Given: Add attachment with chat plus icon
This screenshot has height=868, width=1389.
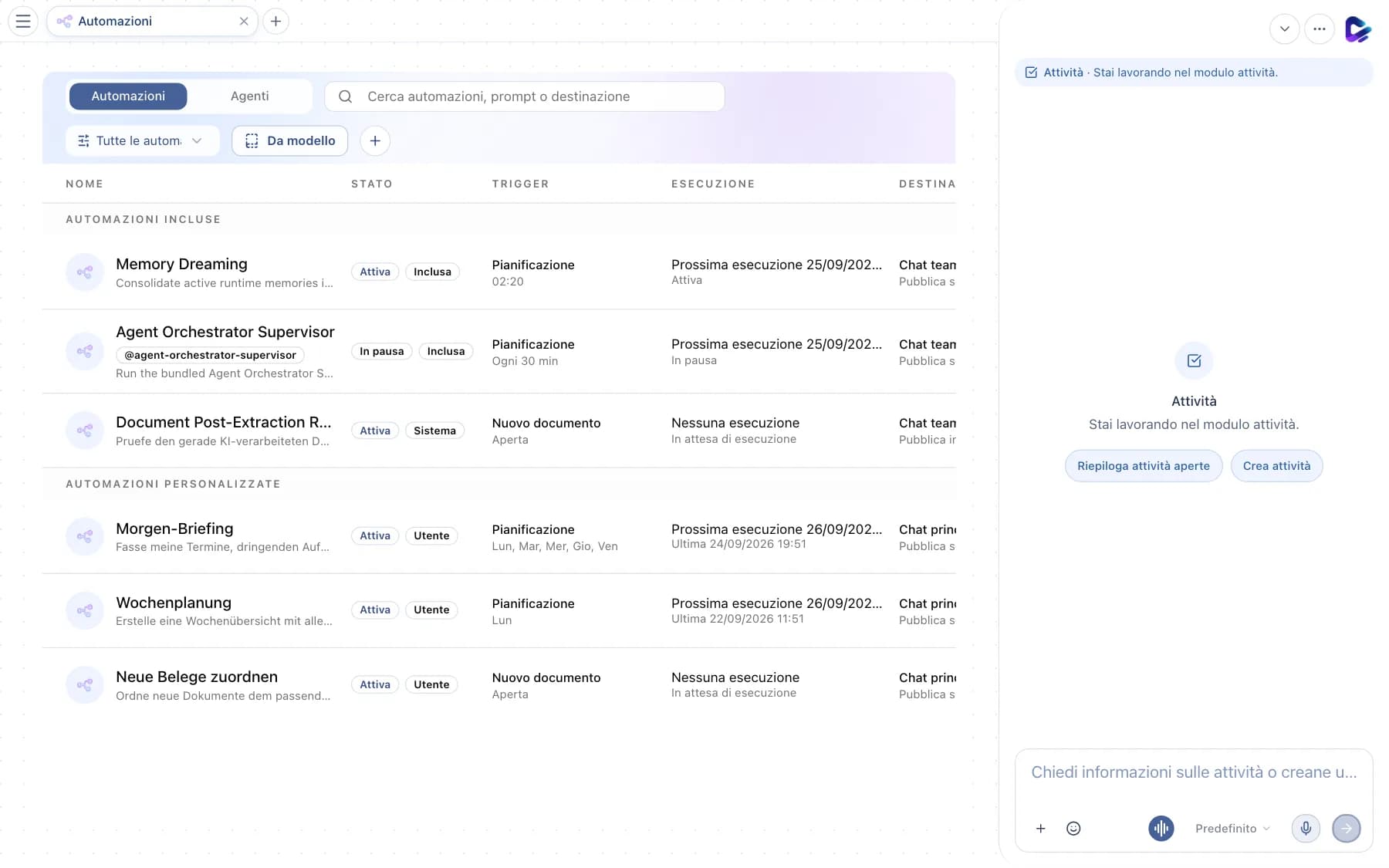Looking at the screenshot, I should [x=1040, y=829].
